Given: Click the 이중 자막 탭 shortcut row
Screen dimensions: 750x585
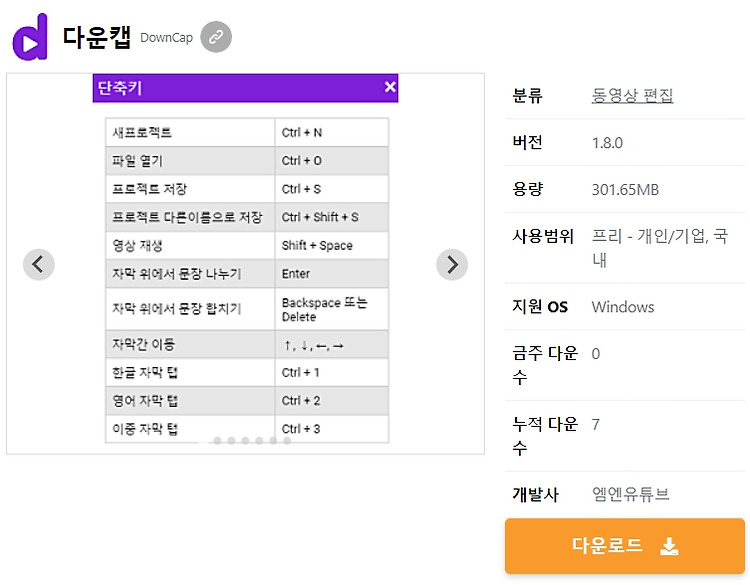Looking at the screenshot, I should pyautogui.click(x=247, y=429).
